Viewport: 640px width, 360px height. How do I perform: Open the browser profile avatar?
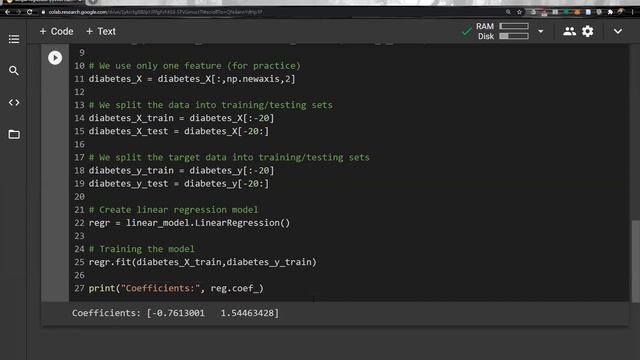tap(621, 12)
